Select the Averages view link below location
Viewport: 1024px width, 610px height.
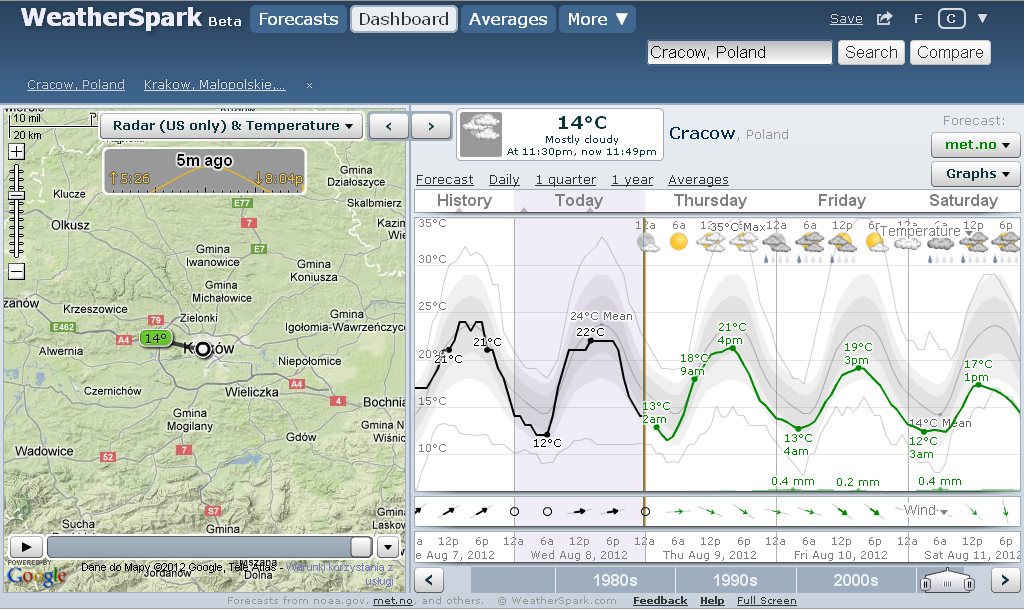click(698, 180)
